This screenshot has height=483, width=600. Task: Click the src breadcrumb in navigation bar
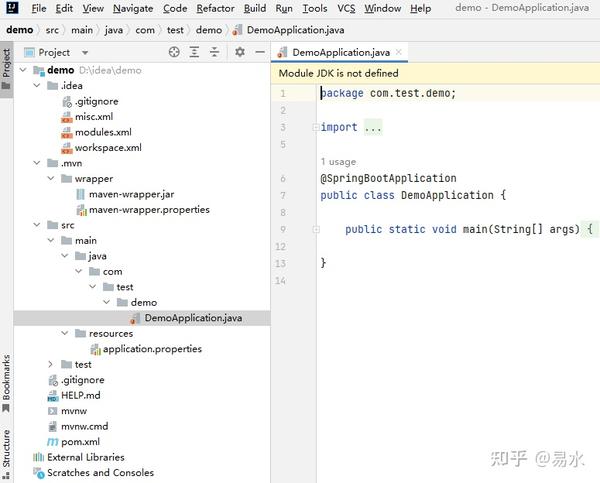click(x=52, y=30)
